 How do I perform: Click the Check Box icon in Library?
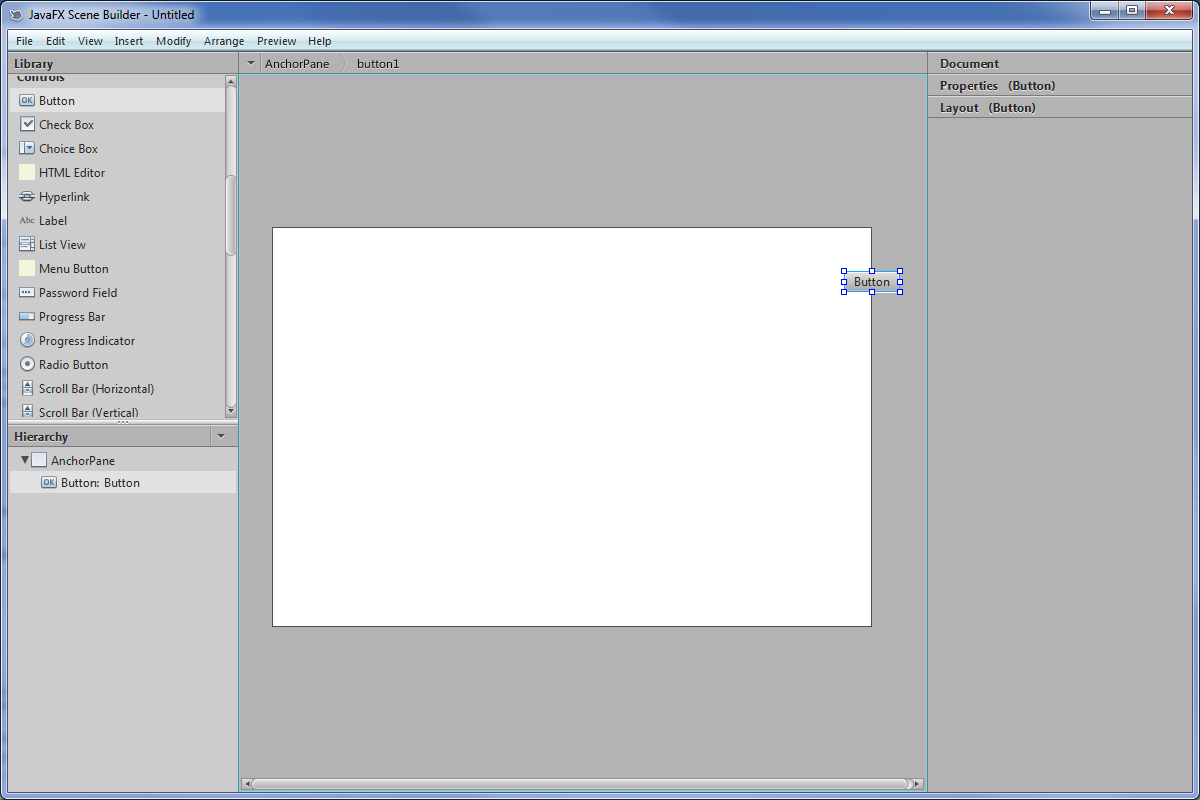(x=27, y=124)
